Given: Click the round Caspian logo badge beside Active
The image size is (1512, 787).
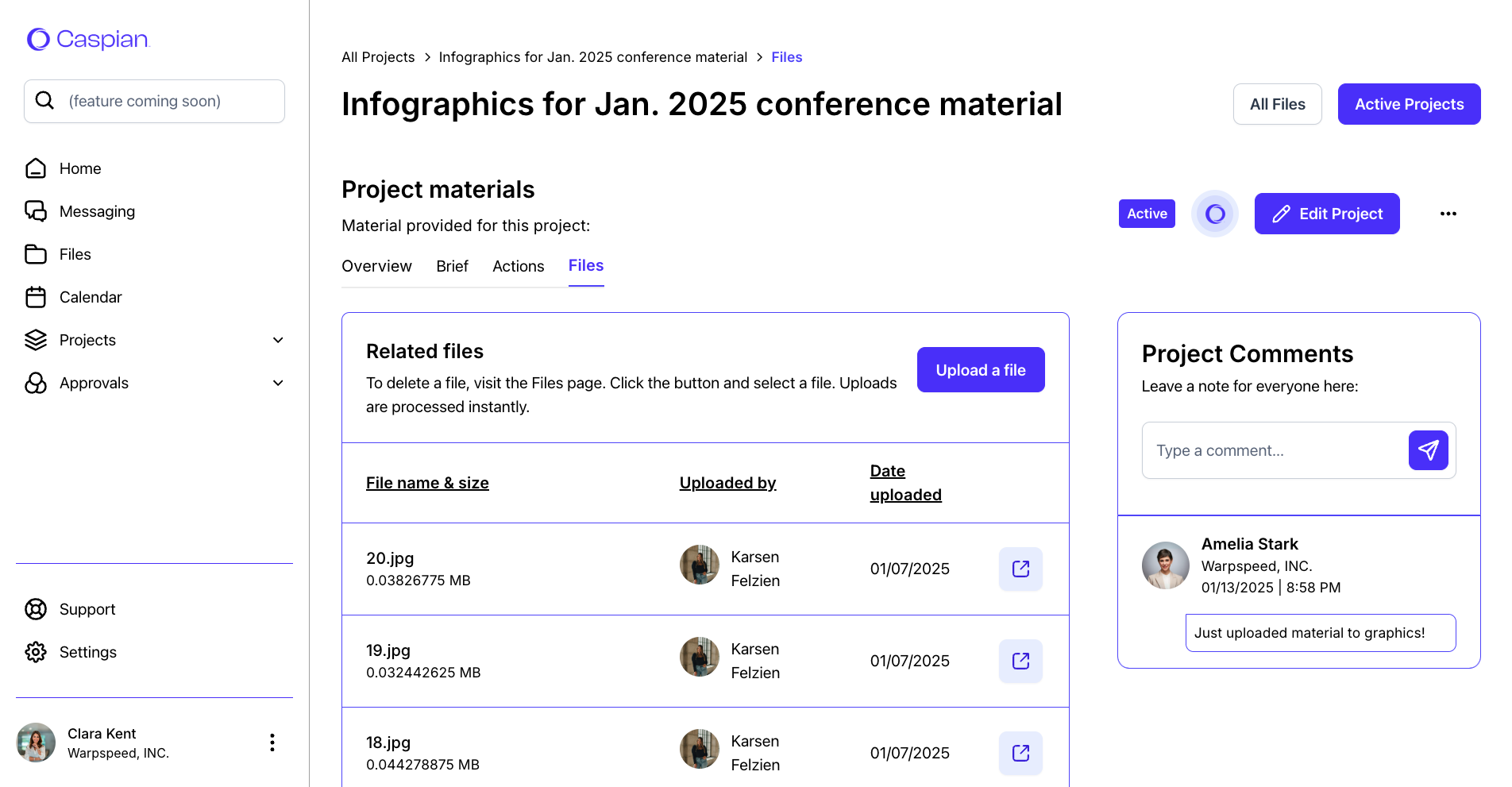Looking at the screenshot, I should pyautogui.click(x=1214, y=214).
